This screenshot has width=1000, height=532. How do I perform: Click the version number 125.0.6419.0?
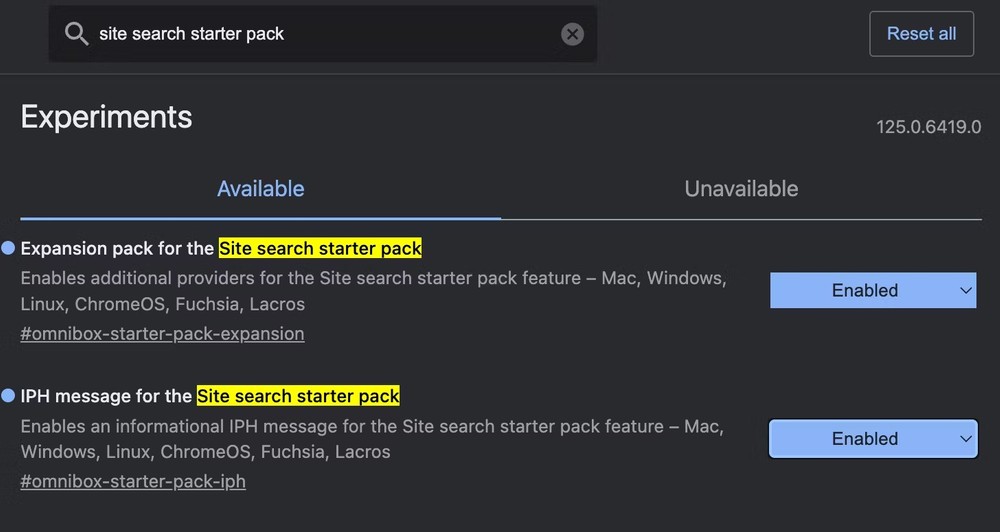928,127
